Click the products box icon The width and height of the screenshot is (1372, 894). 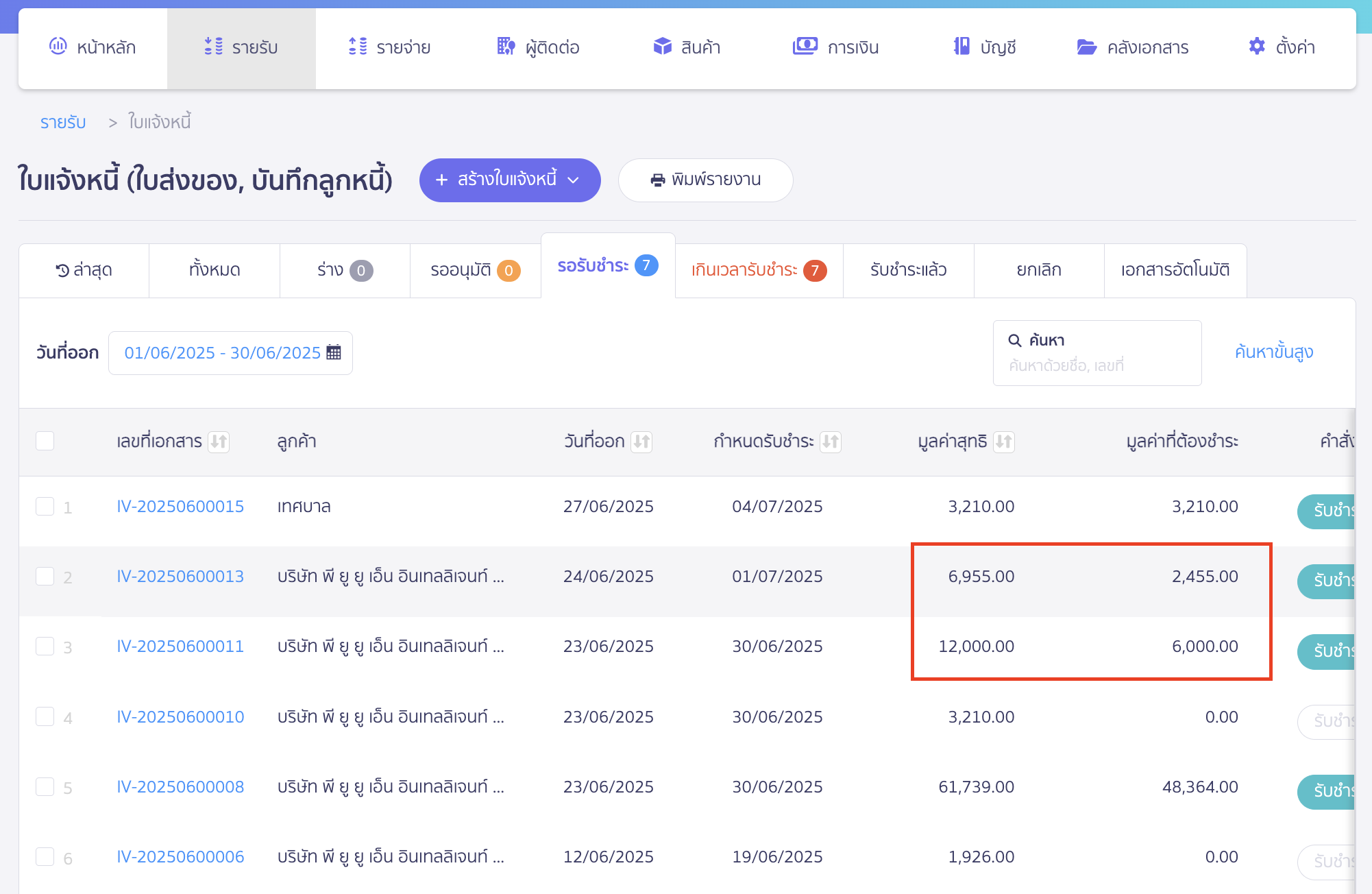(662, 47)
